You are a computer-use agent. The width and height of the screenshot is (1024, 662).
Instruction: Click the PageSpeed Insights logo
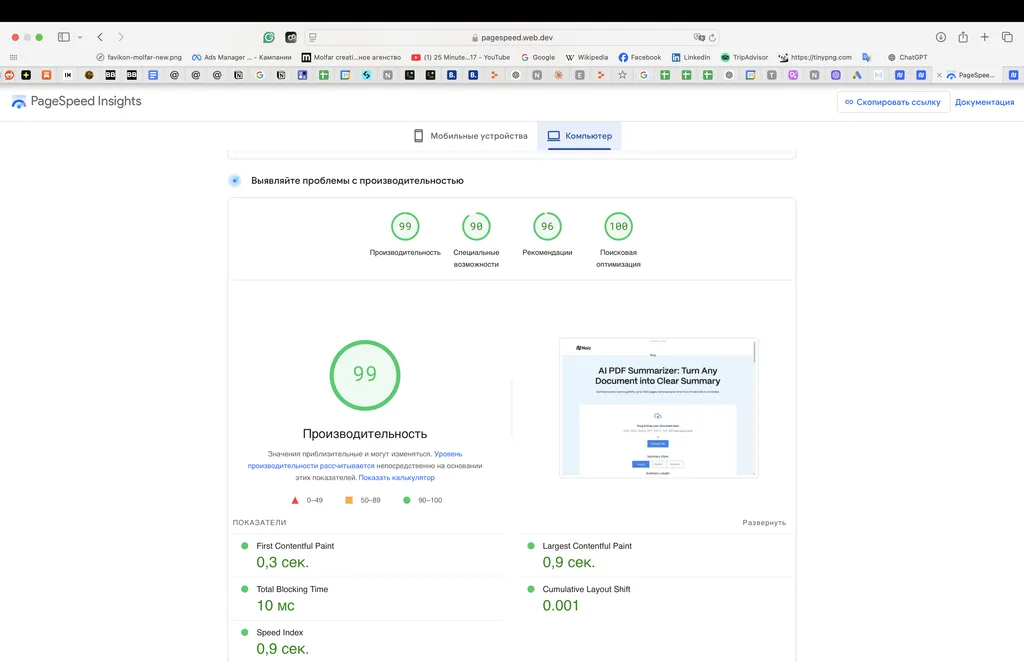coord(76,101)
